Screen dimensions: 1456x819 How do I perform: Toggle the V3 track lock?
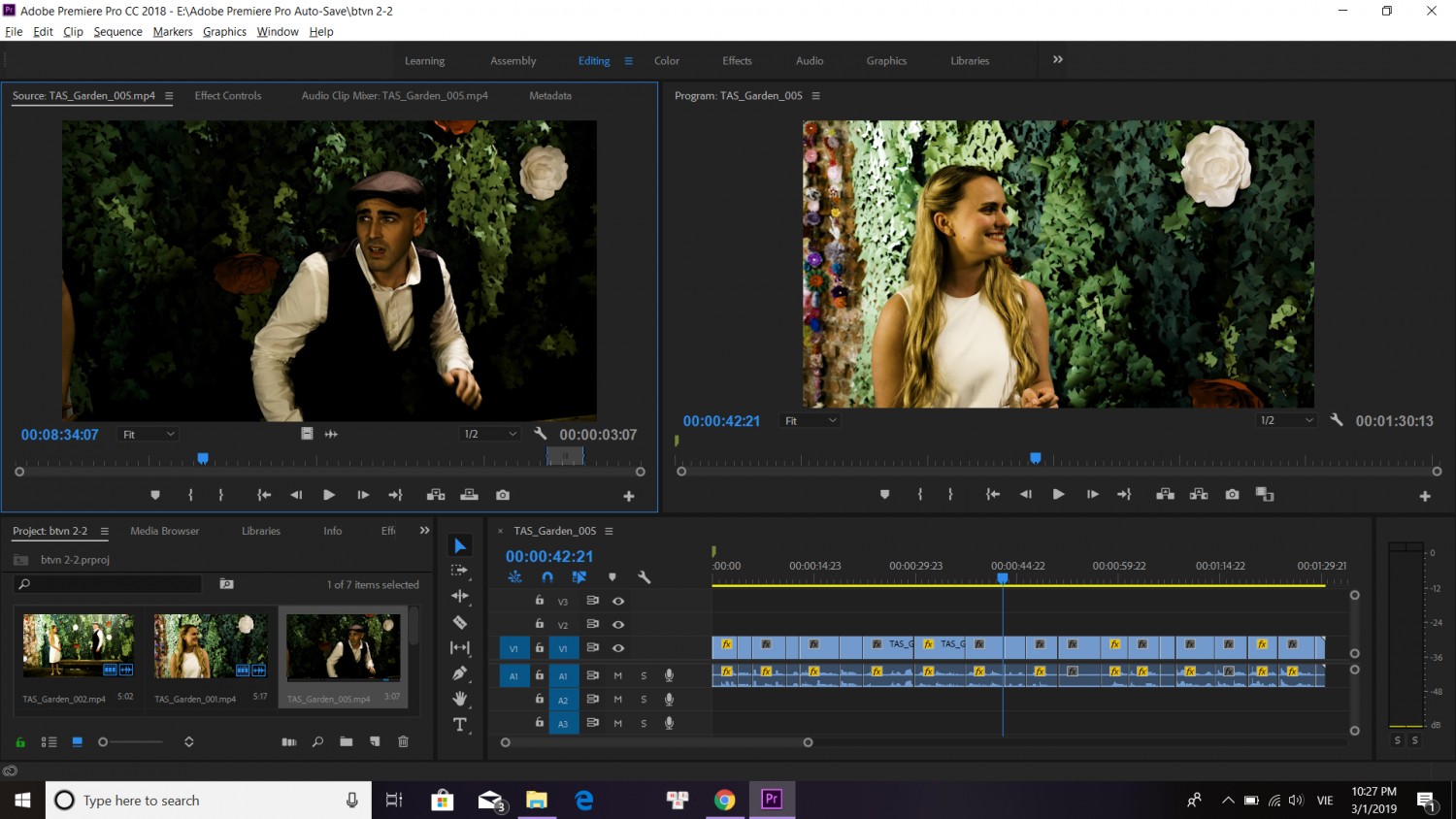540,601
